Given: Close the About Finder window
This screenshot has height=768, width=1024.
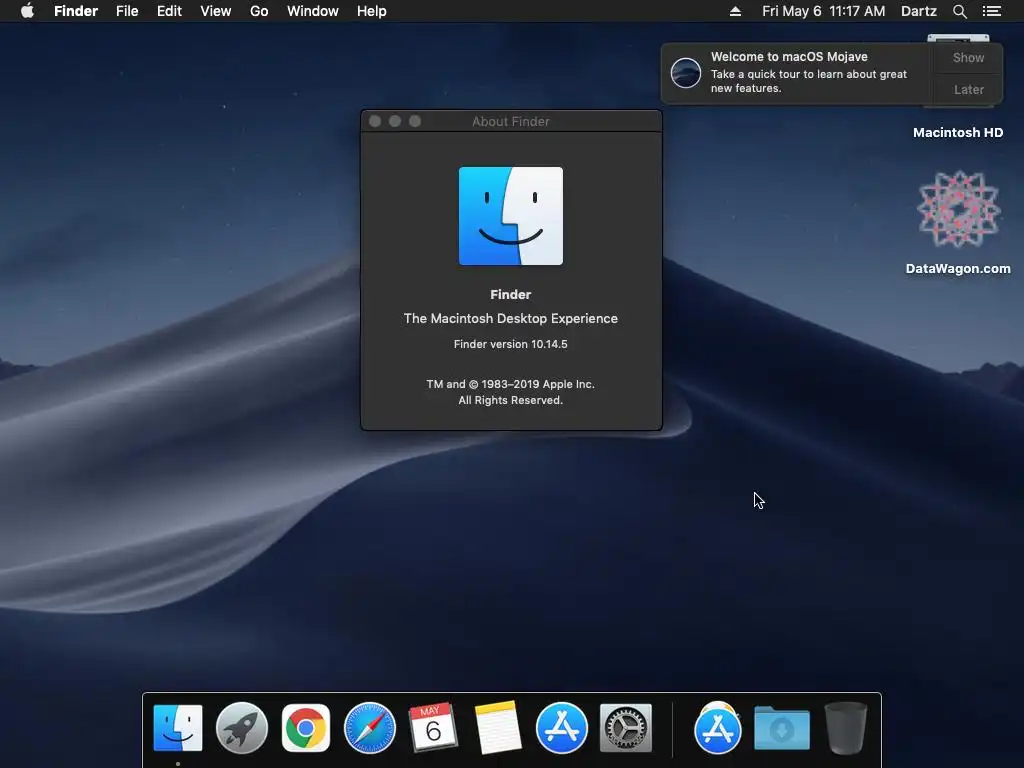Looking at the screenshot, I should point(375,121).
